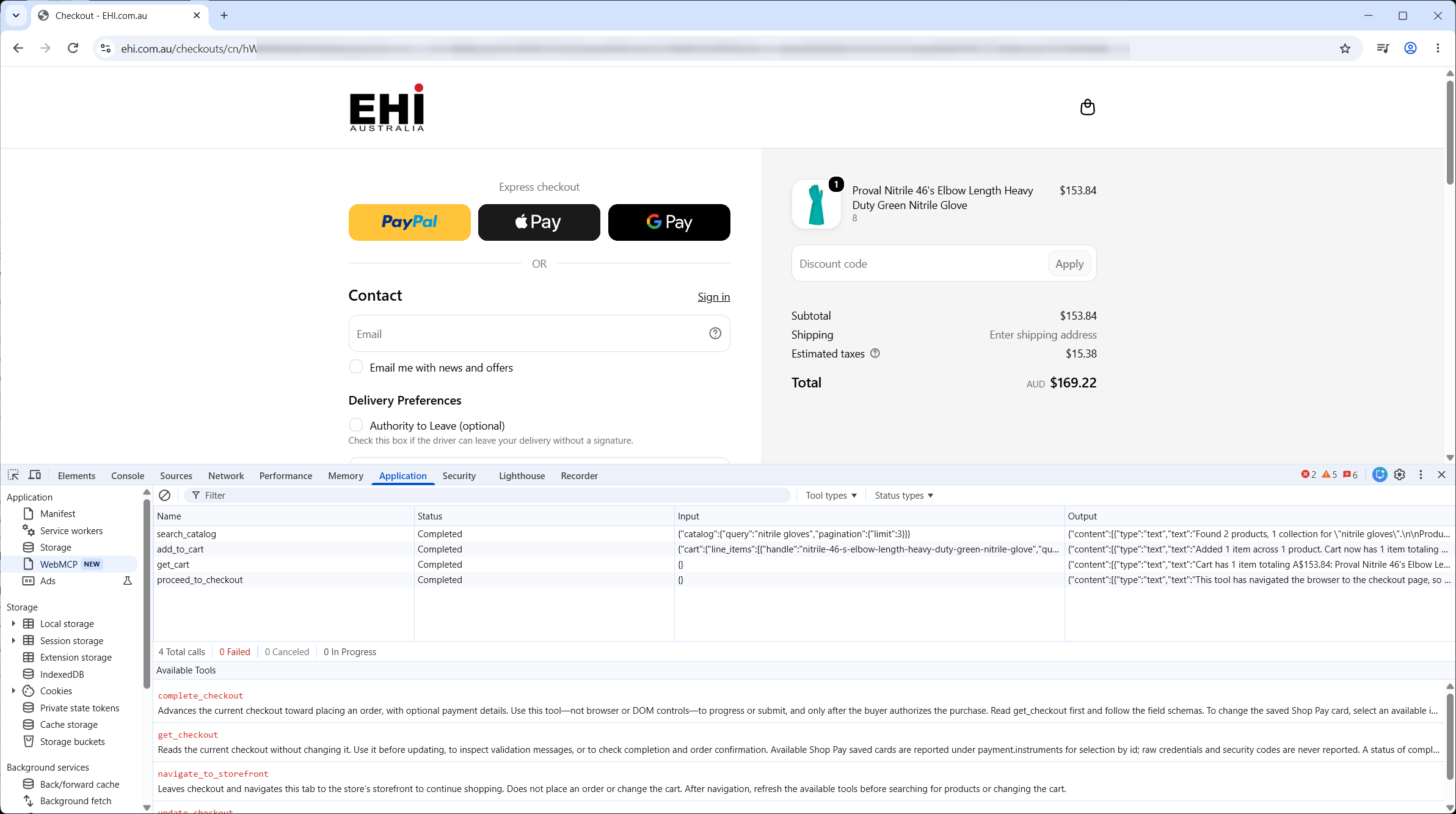
Task: Select WebMCP in the Application sidebar
Action: click(x=70, y=563)
